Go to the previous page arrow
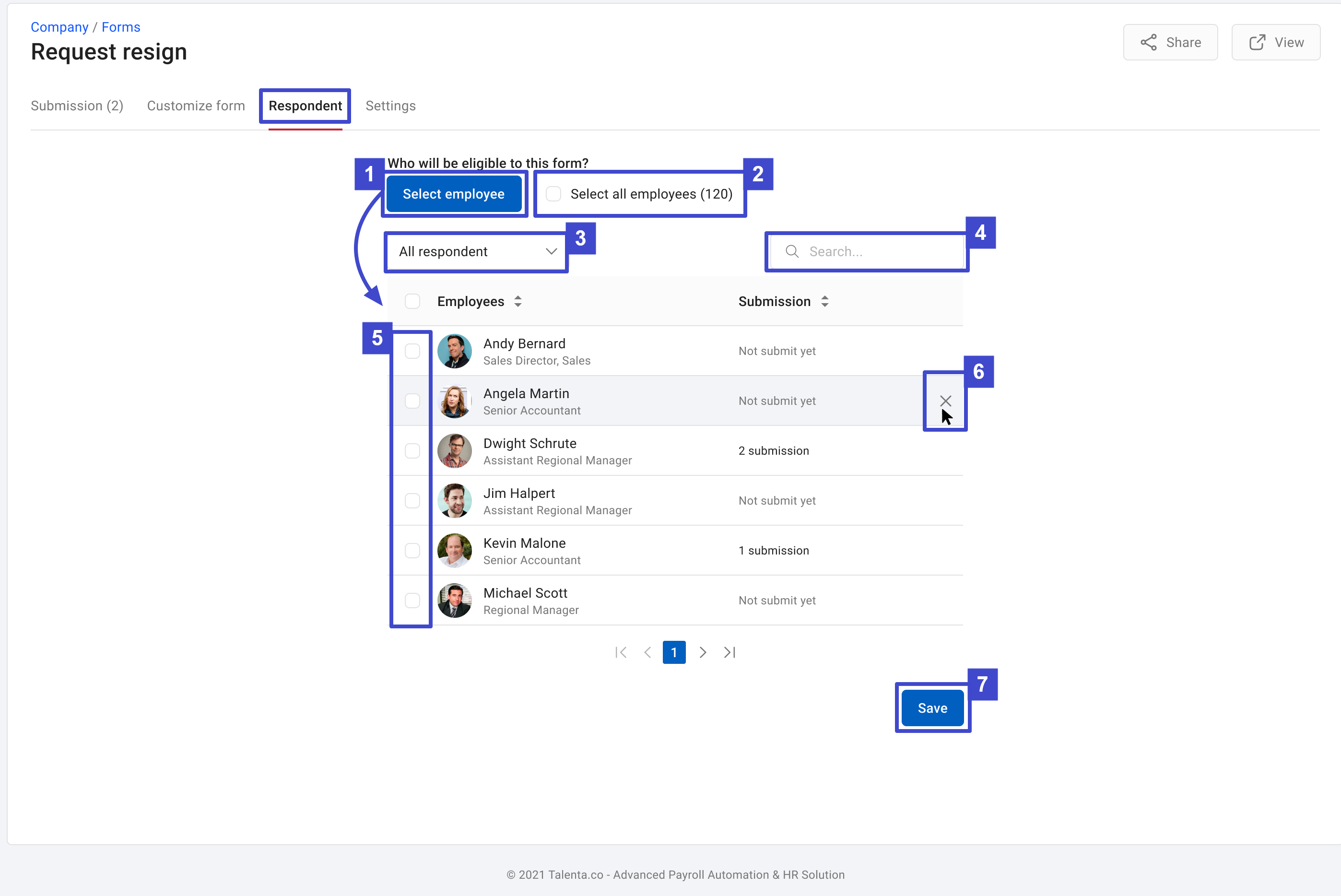This screenshot has height=896, width=1341. (647, 652)
